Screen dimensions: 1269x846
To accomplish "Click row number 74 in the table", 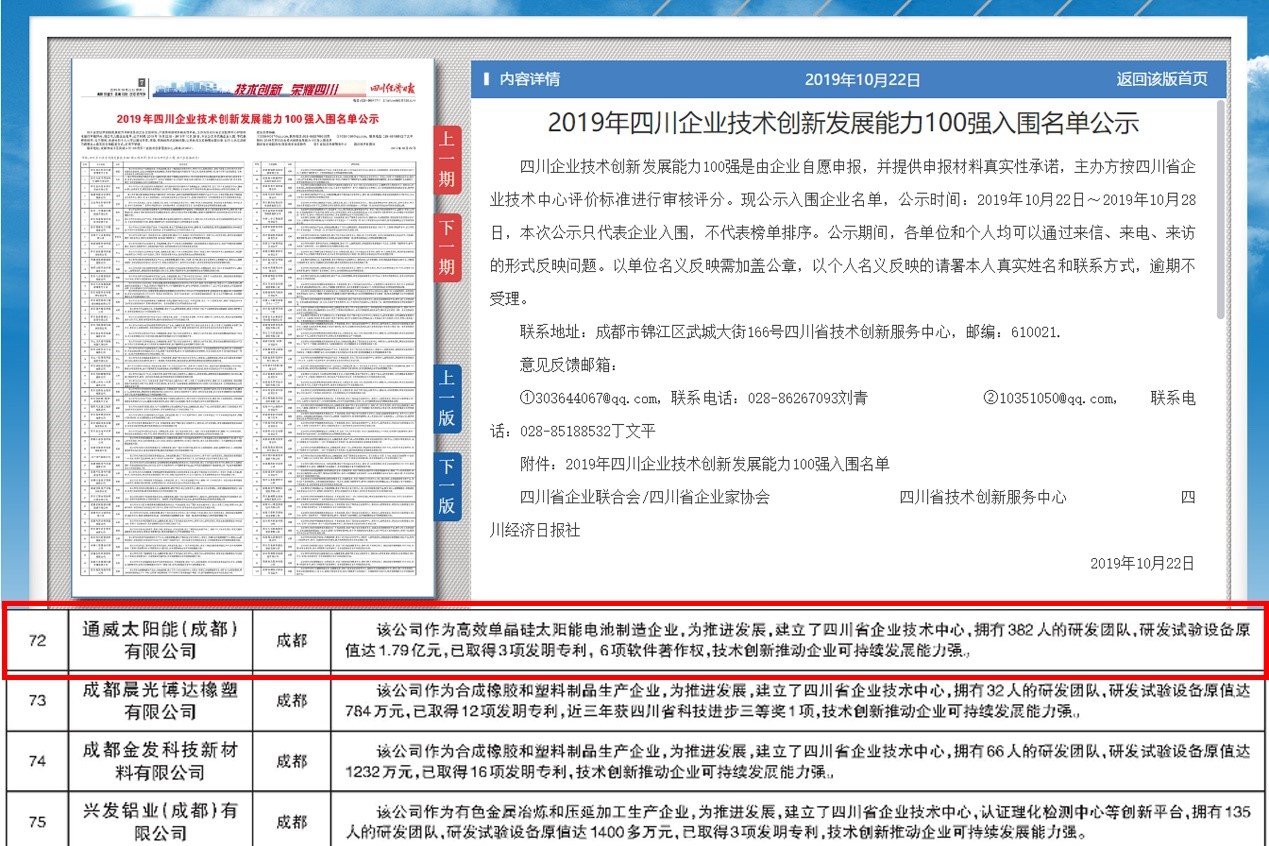I will (37, 760).
